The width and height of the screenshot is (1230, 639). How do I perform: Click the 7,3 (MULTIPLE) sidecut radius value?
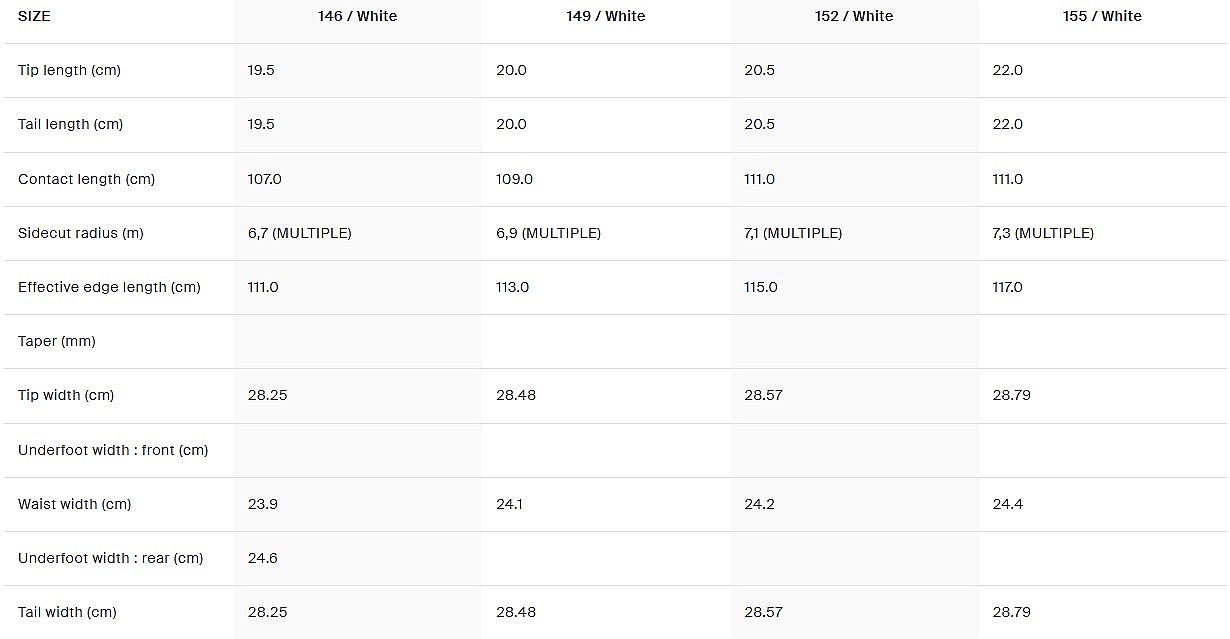[1043, 233]
